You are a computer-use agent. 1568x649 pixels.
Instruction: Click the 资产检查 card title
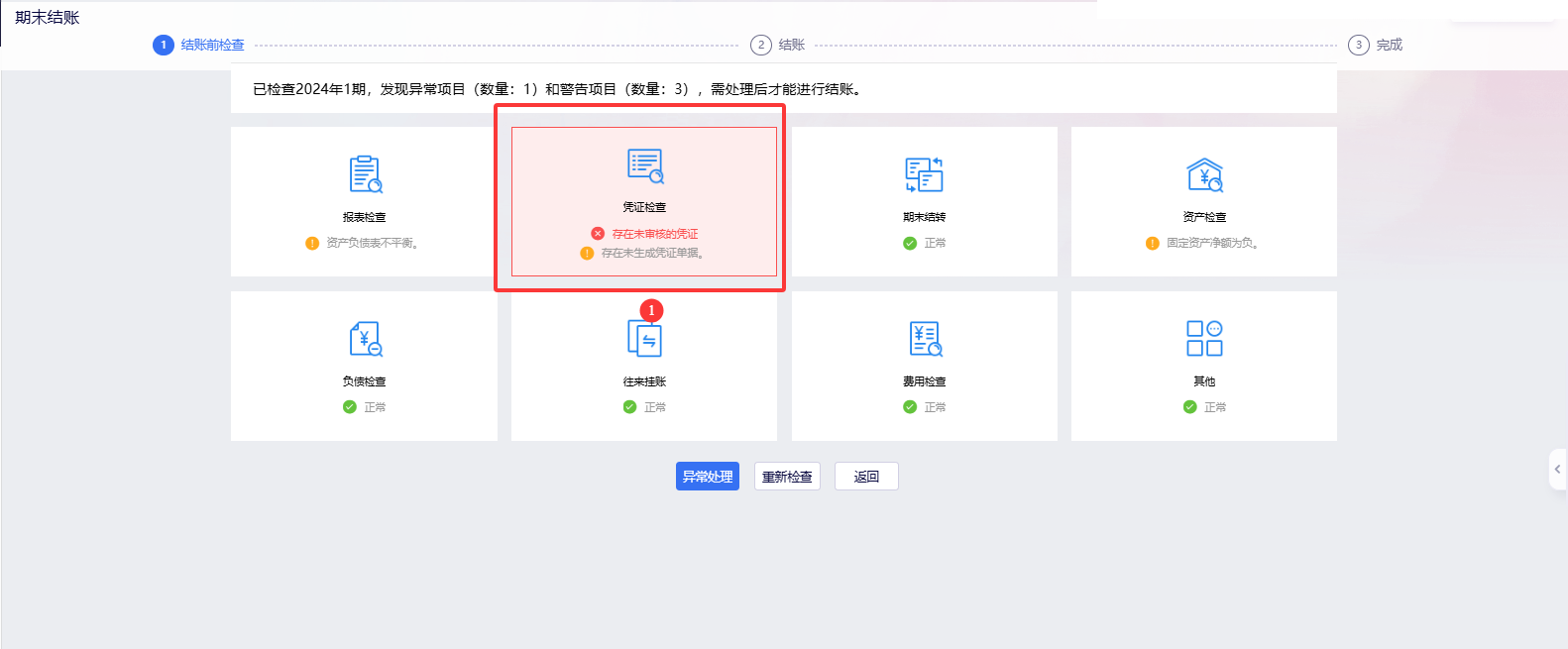coord(1204,217)
